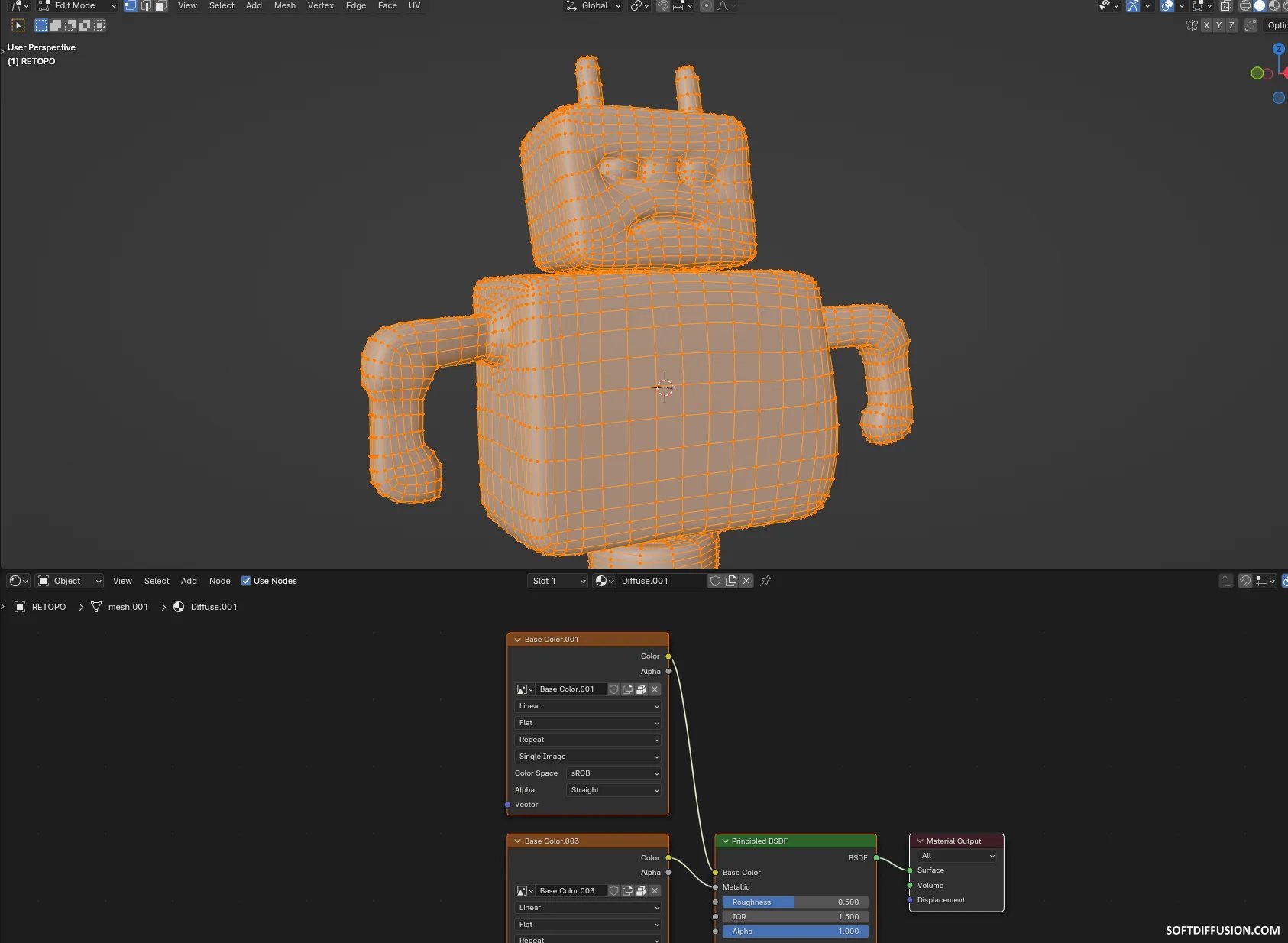Set selection mode to new selection

[x=41, y=25]
